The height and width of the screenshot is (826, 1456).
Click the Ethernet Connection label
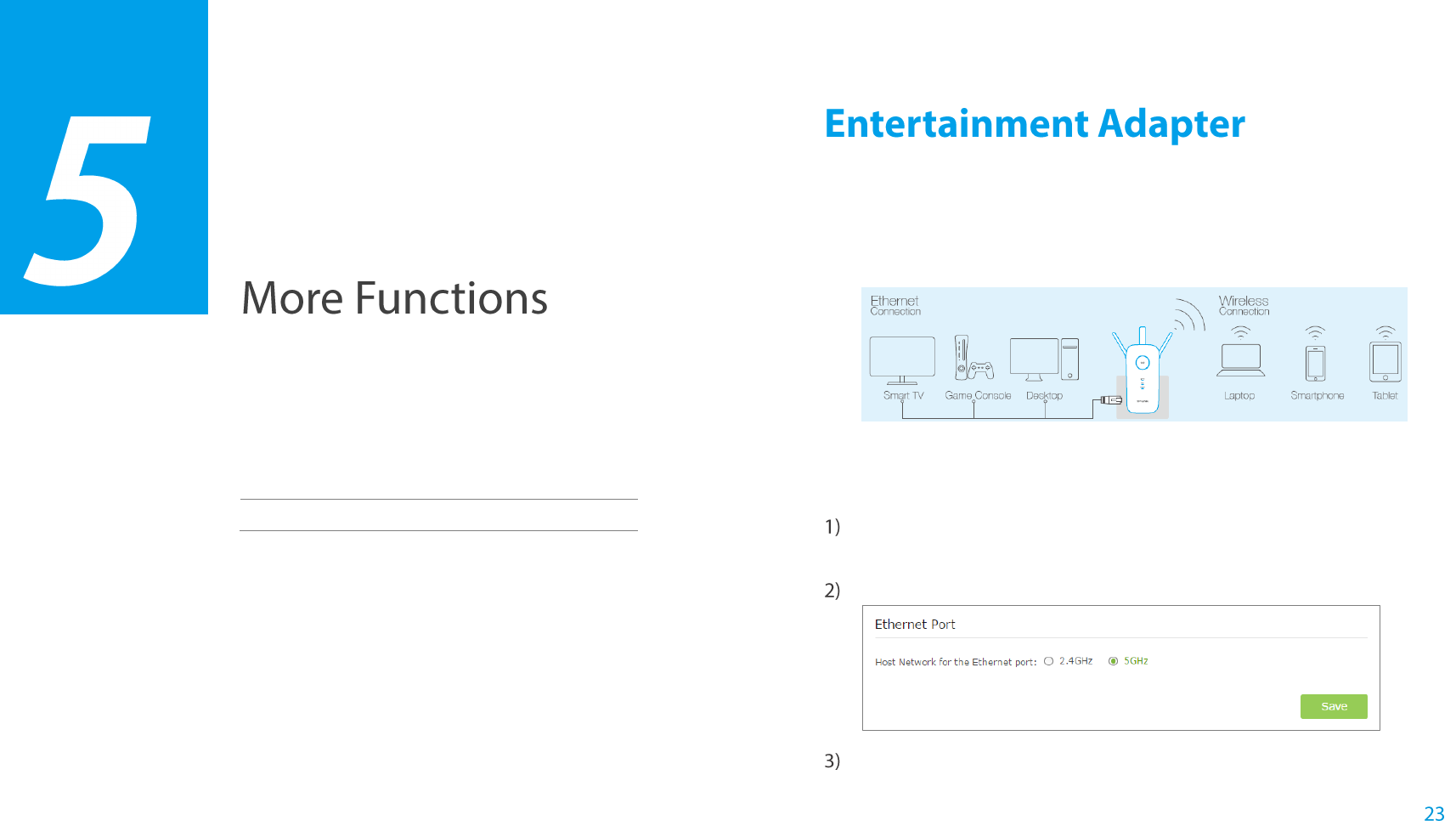[895, 306]
